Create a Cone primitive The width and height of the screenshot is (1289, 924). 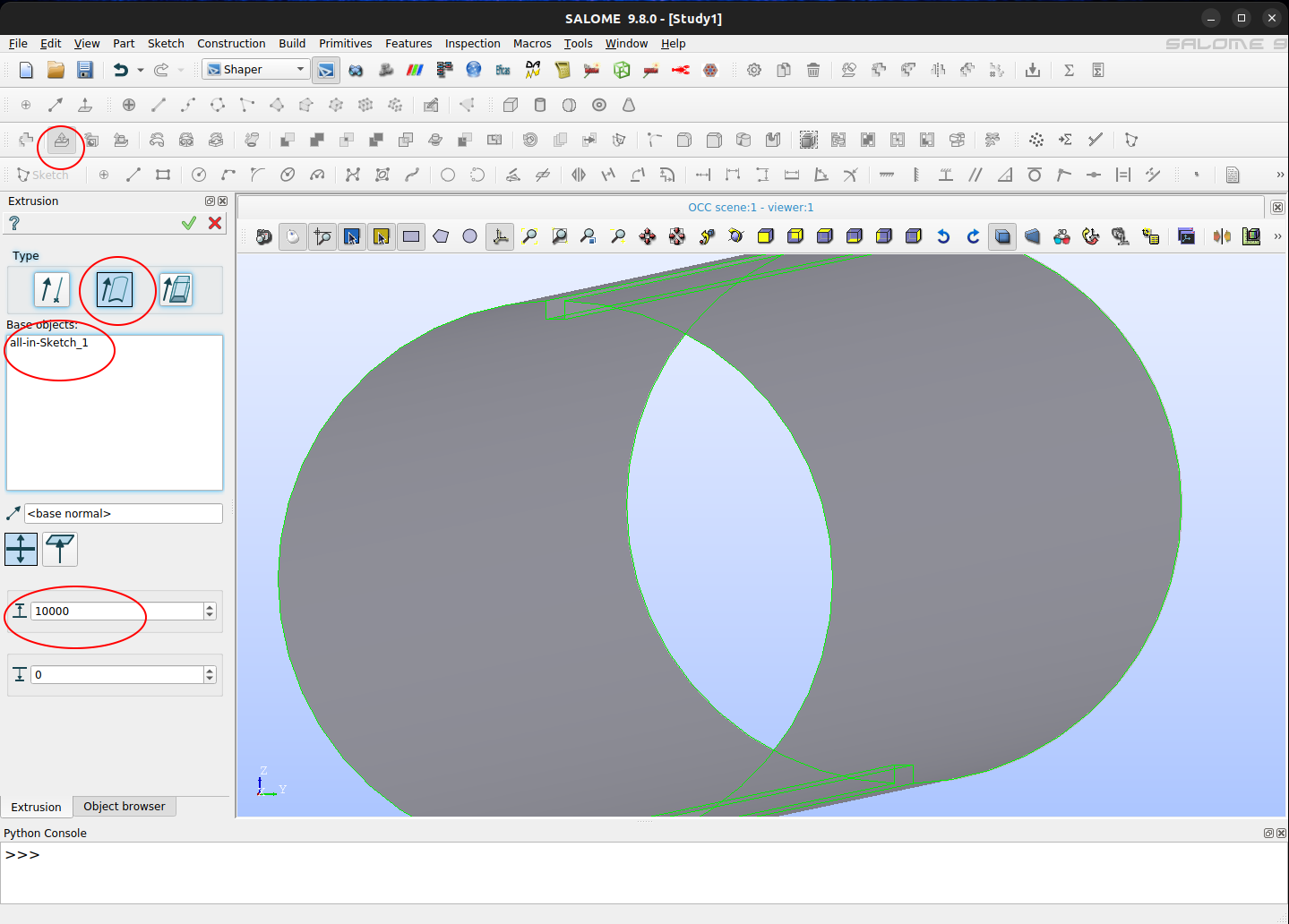click(x=629, y=105)
